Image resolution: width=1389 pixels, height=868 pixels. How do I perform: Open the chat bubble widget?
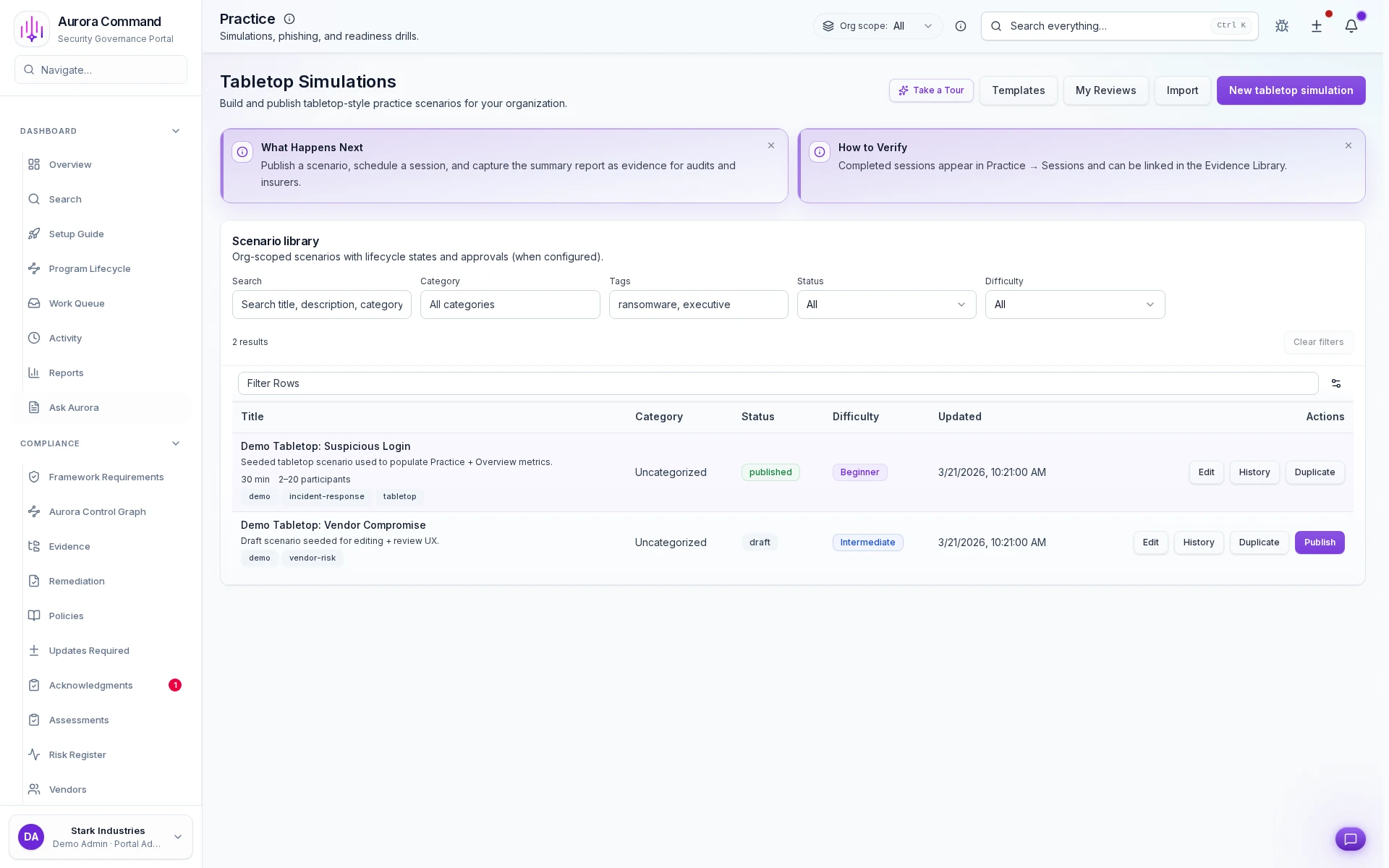tap(1350, 838)
